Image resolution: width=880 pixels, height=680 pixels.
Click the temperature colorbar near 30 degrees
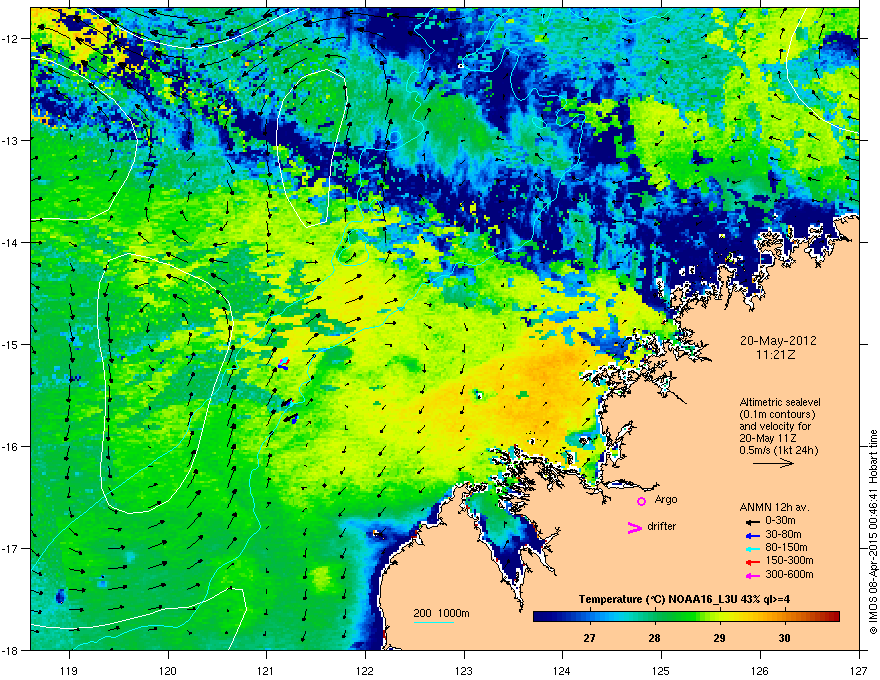click(785, 617)
